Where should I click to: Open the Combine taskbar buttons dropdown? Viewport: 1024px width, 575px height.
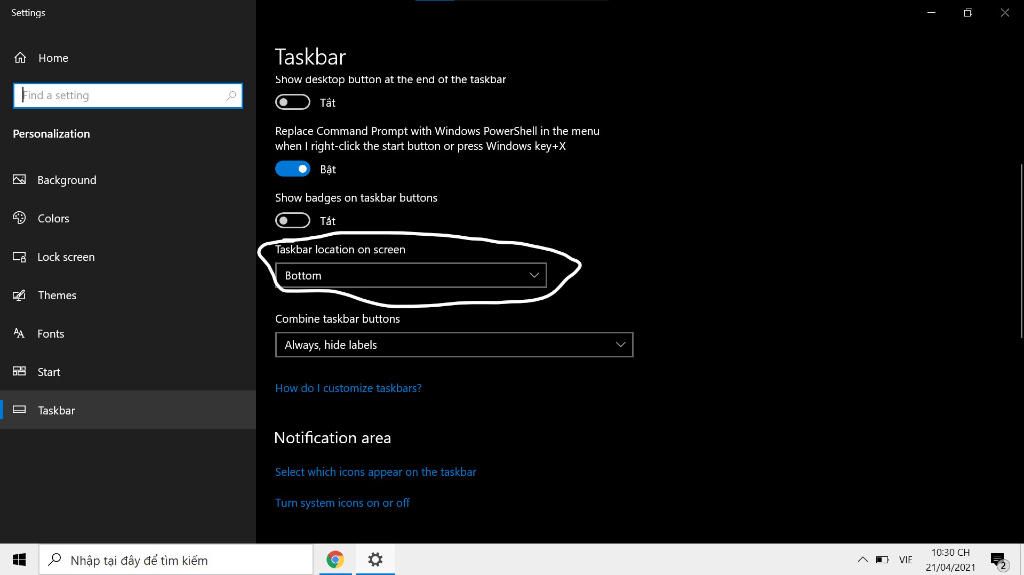[454, 344]
